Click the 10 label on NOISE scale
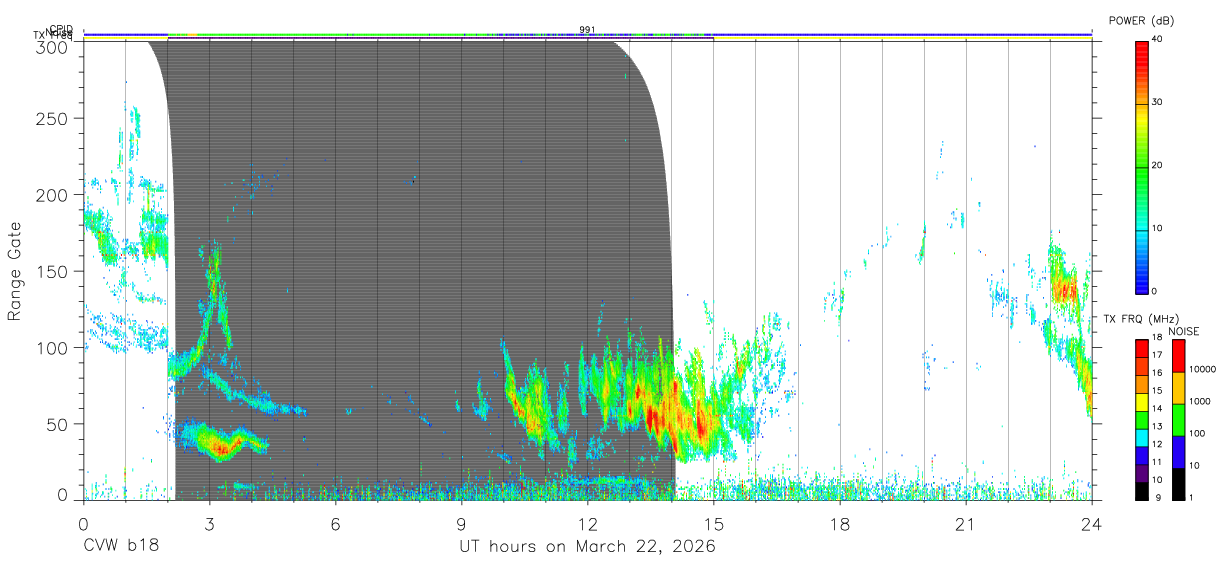 [1195, 466]
